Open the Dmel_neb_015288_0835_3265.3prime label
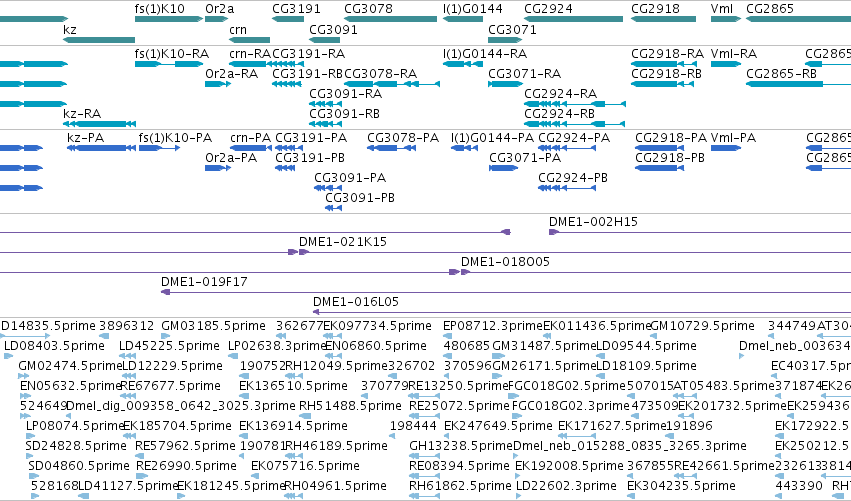851x501 pixels. pyautogui.click(x=630, y=446)
